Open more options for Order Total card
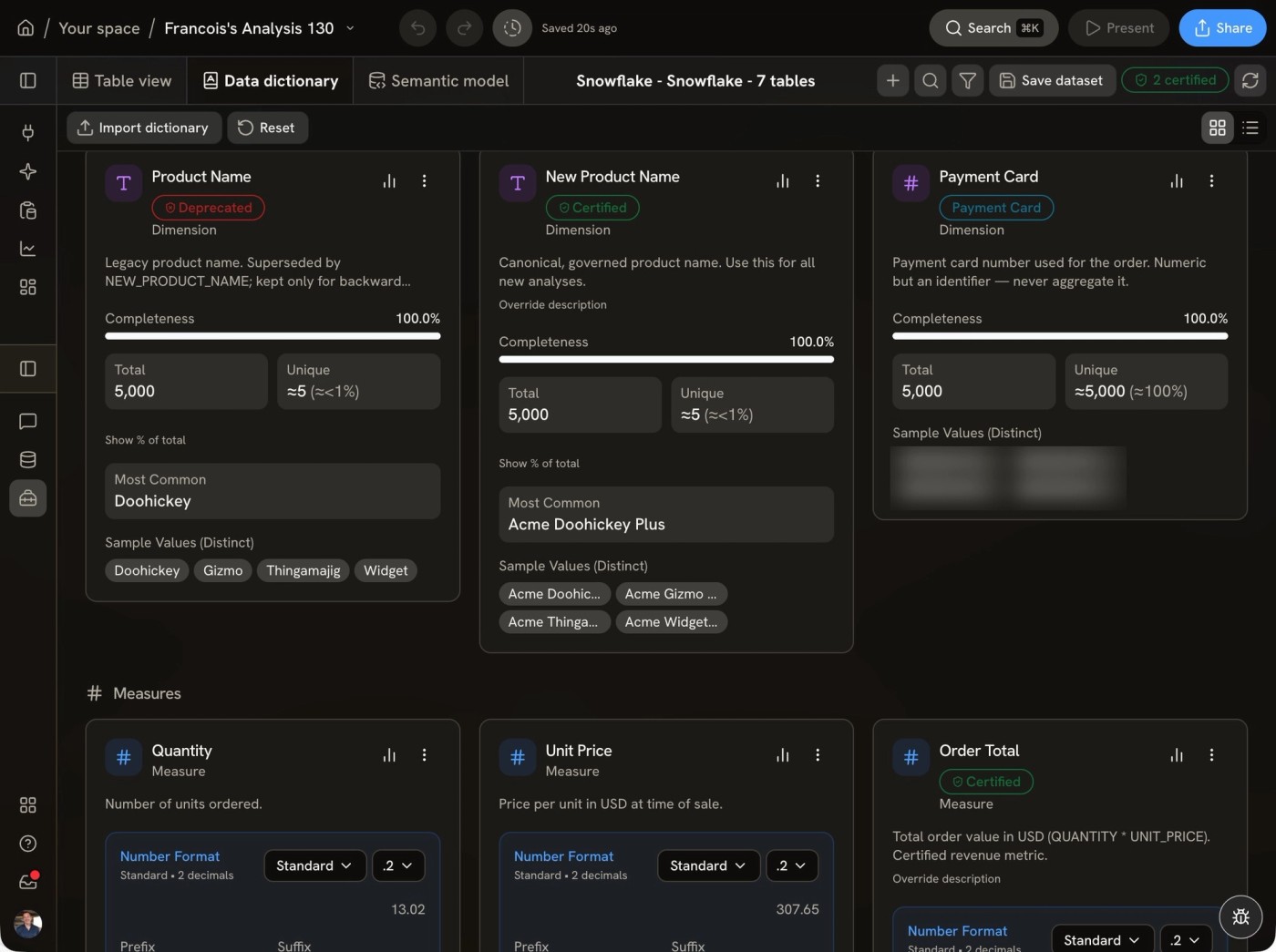 [1211, 755]
